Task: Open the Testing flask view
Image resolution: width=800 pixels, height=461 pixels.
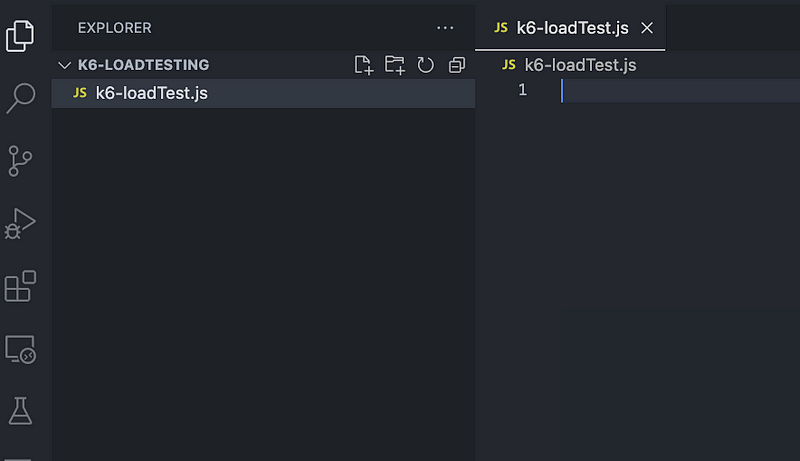Action: (x=21, y=410)
